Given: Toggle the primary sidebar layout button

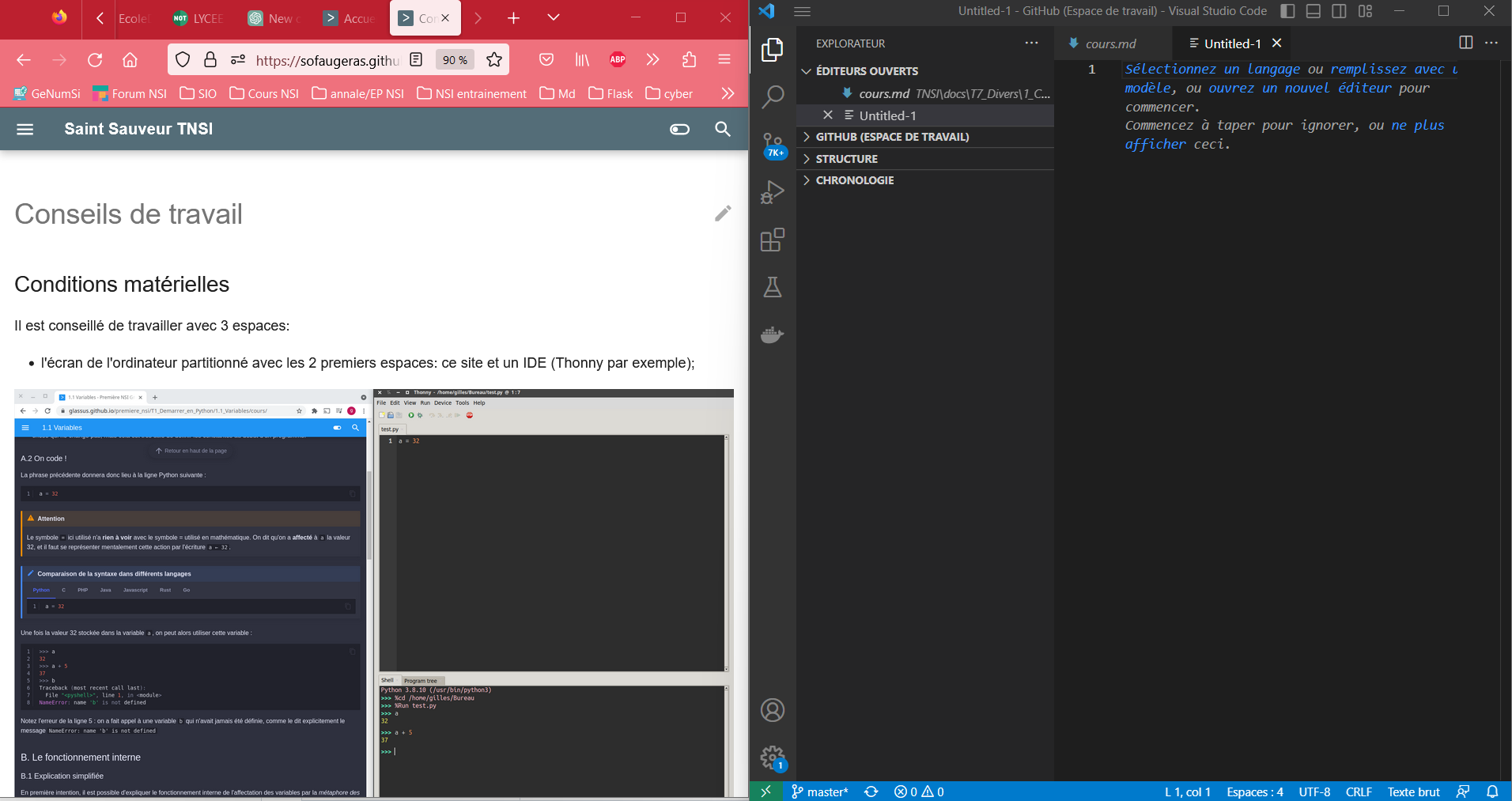Looking at the screenshot, I should [1287, 11].
